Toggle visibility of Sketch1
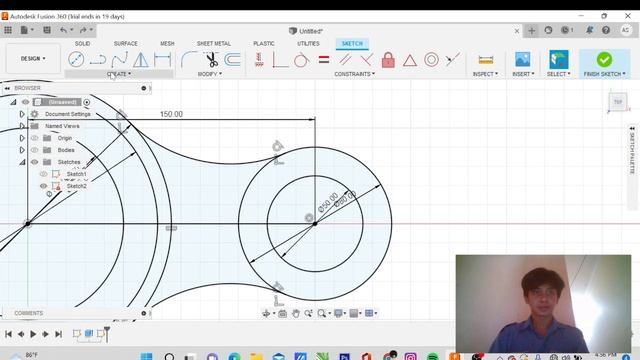640x360 pixels. (x=43, y=174)
